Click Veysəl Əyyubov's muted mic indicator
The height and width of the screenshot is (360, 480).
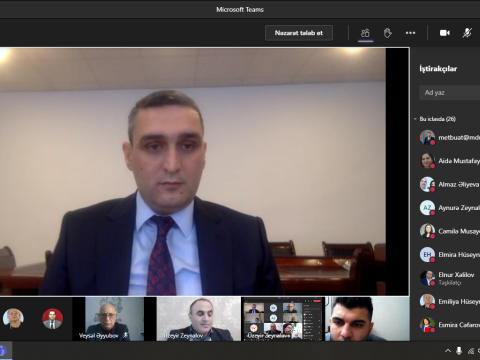coord(126,335)
